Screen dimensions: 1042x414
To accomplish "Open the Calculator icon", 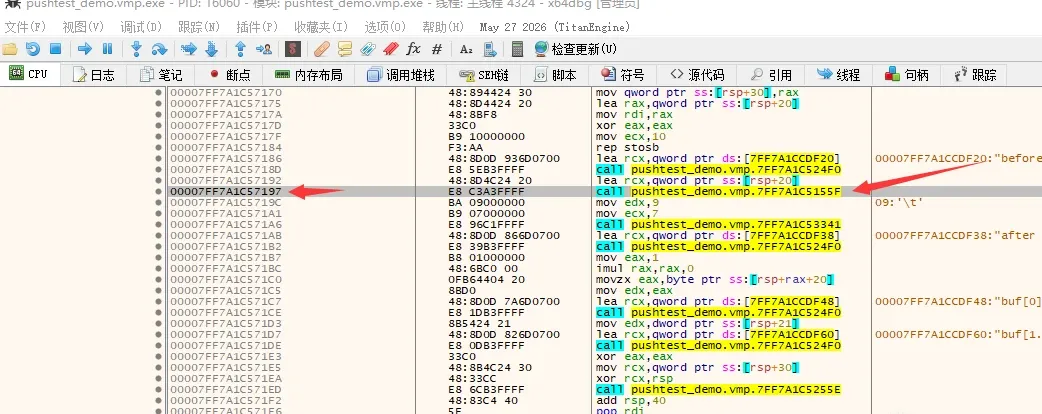I will click(518, 49).
